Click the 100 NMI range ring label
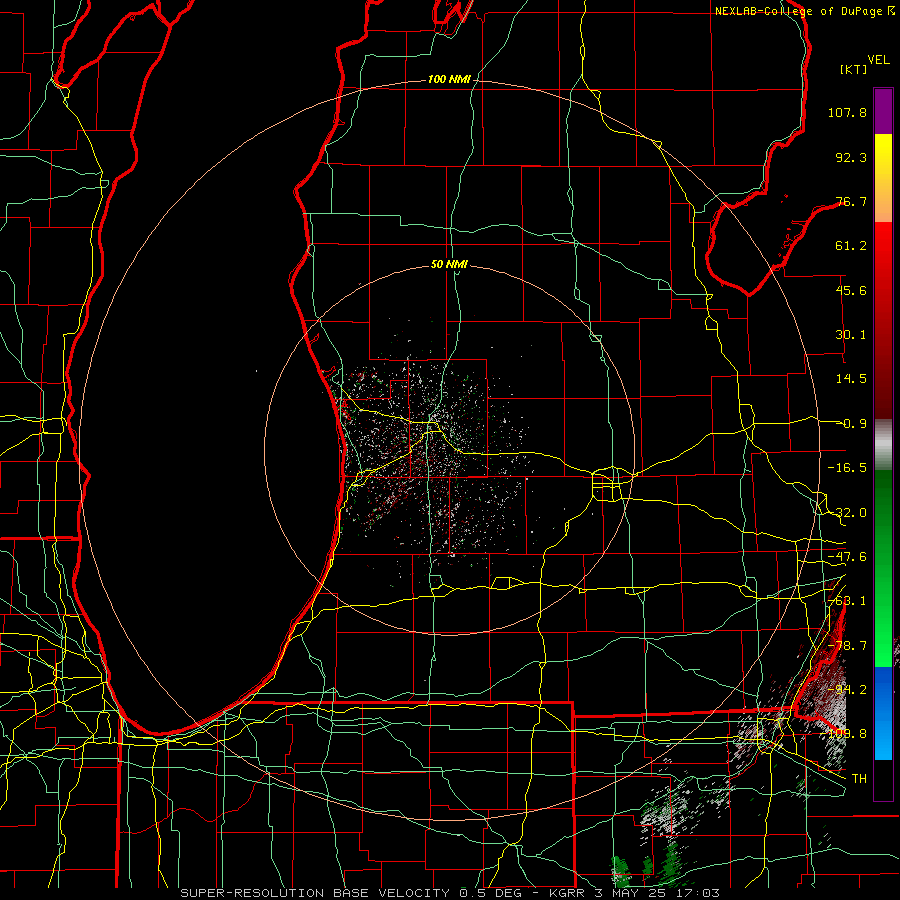The height and width of the screenshot is (900, 900). pyautogui.click(x=449, y=79)
